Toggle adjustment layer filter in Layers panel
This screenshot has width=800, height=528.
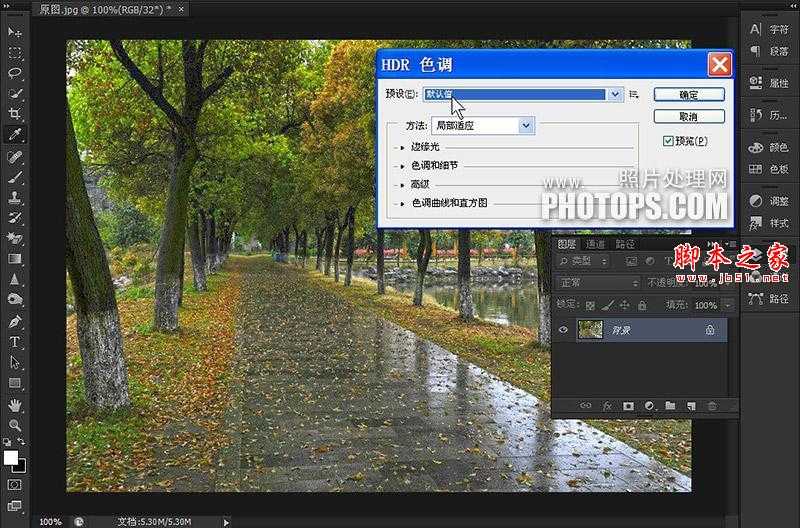649,261
